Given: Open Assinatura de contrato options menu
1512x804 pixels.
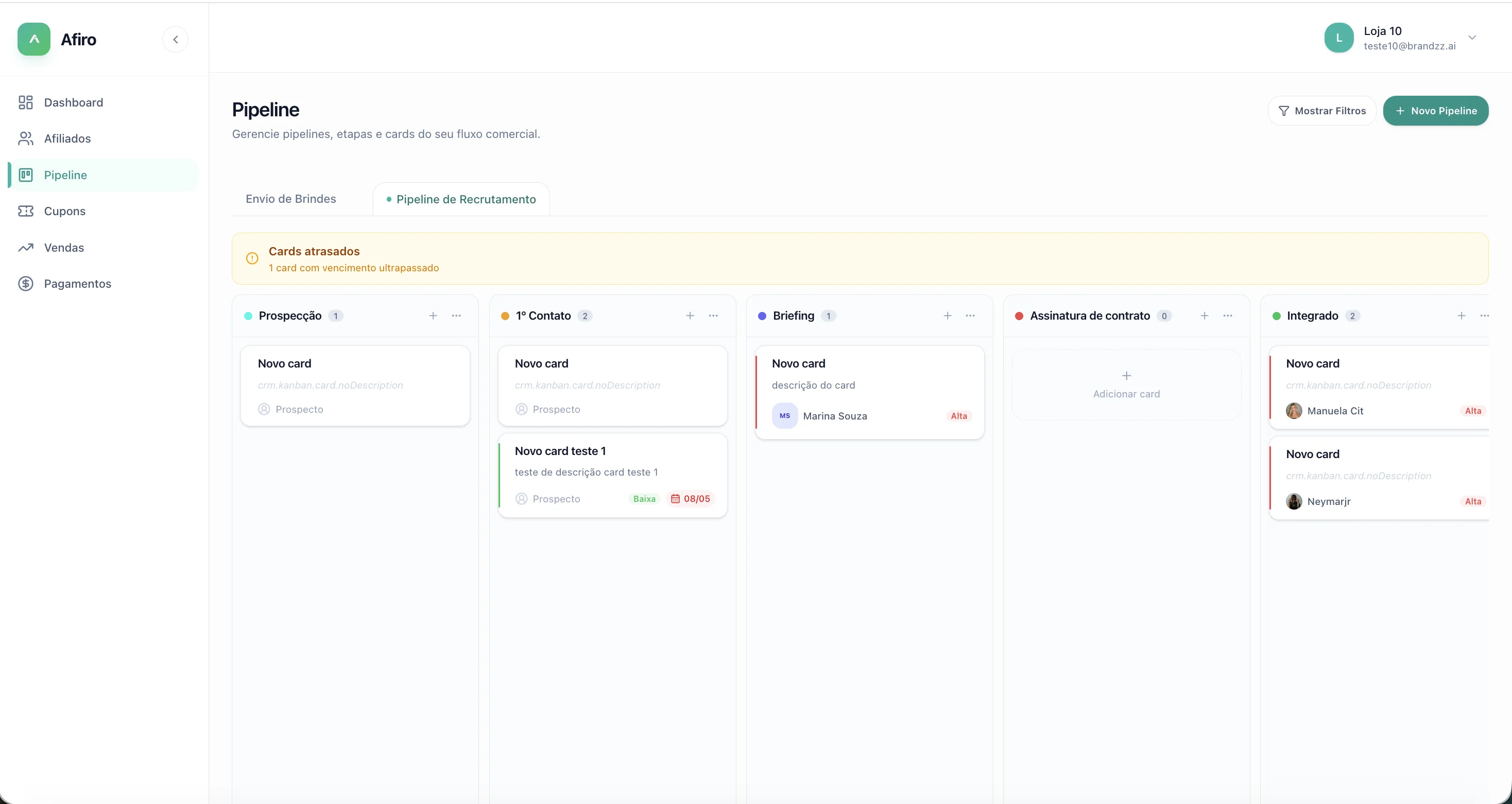Looking at the screenshot, I should (x=1227, y=316).
